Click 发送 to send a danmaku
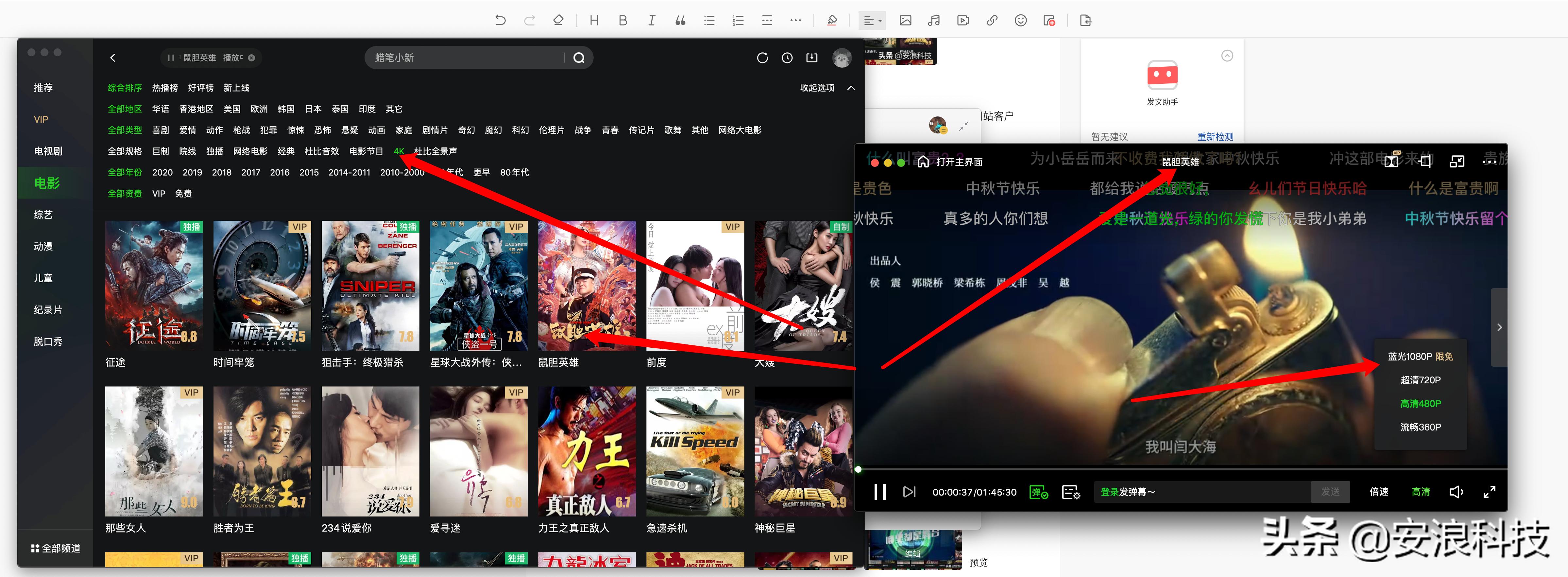 tap(1331, 492)
